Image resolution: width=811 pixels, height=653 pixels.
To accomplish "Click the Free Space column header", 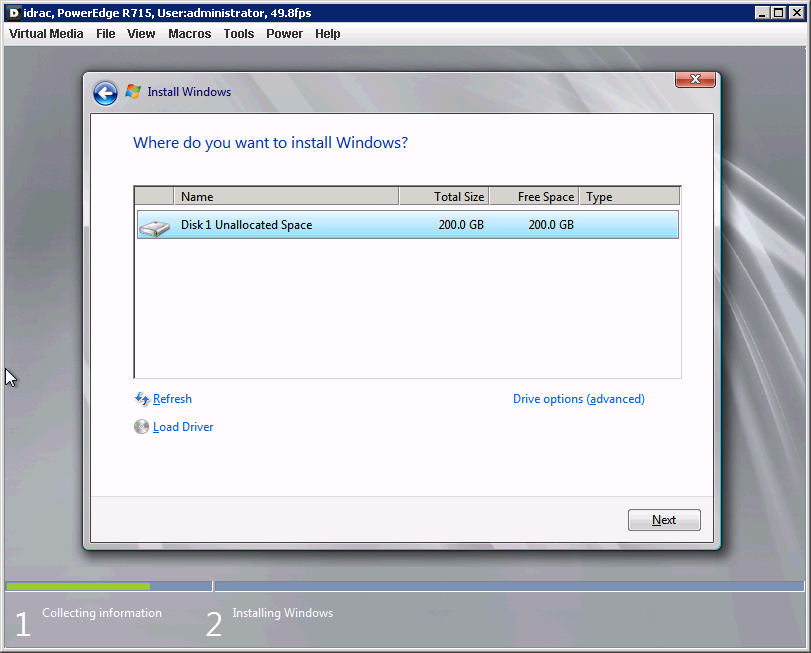I will (533, 197).
